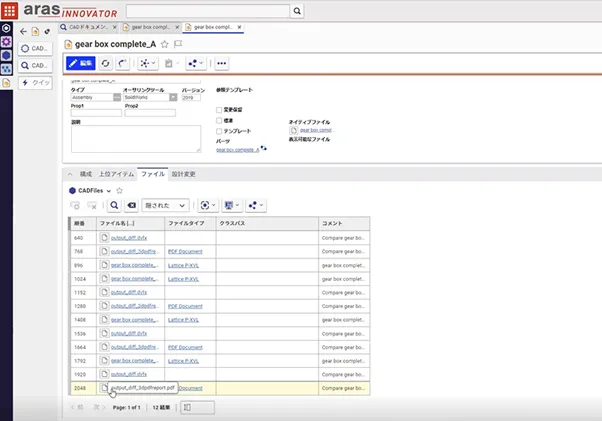Refresh the item with circular arrows icon
Image resolution: width=602 pixels, height=421 pixels.
105,63
